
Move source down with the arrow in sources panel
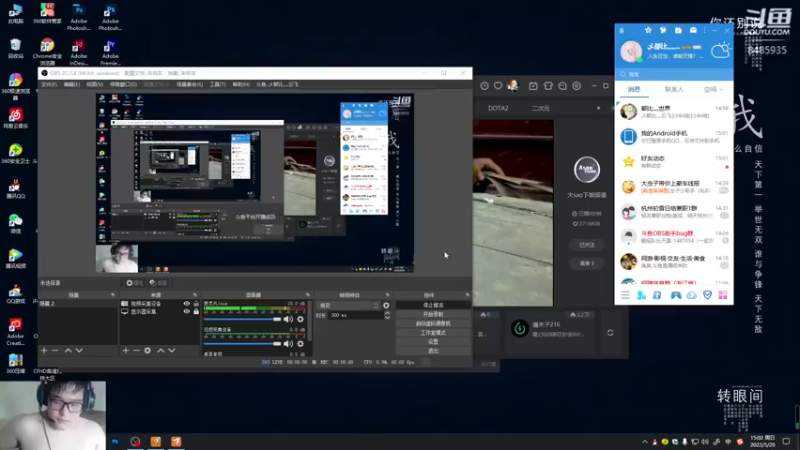tap(172, 351)
